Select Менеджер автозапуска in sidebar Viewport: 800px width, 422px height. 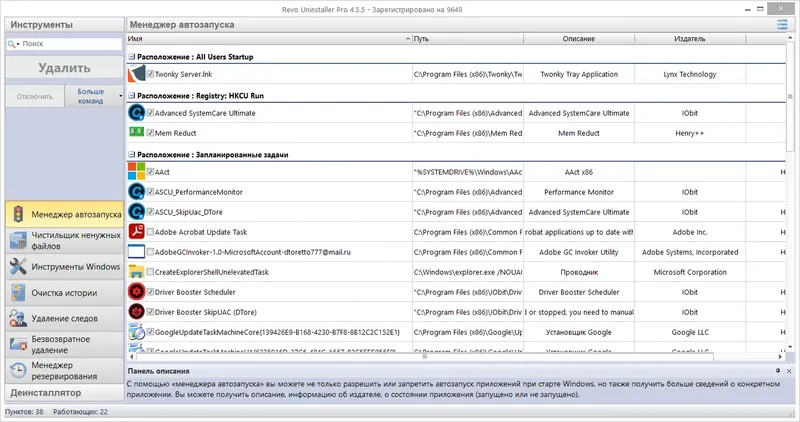[64, 214]
